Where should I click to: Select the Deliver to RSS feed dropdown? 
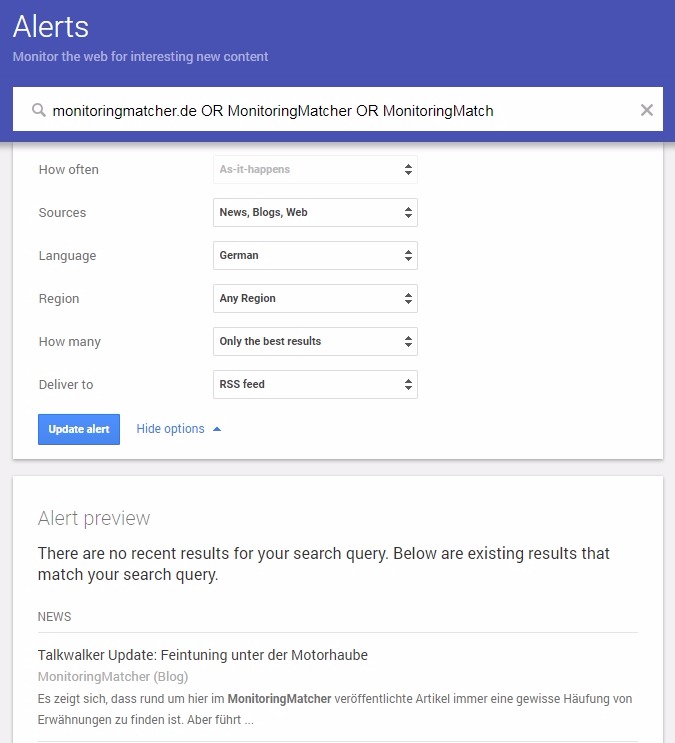click(315, 385)
